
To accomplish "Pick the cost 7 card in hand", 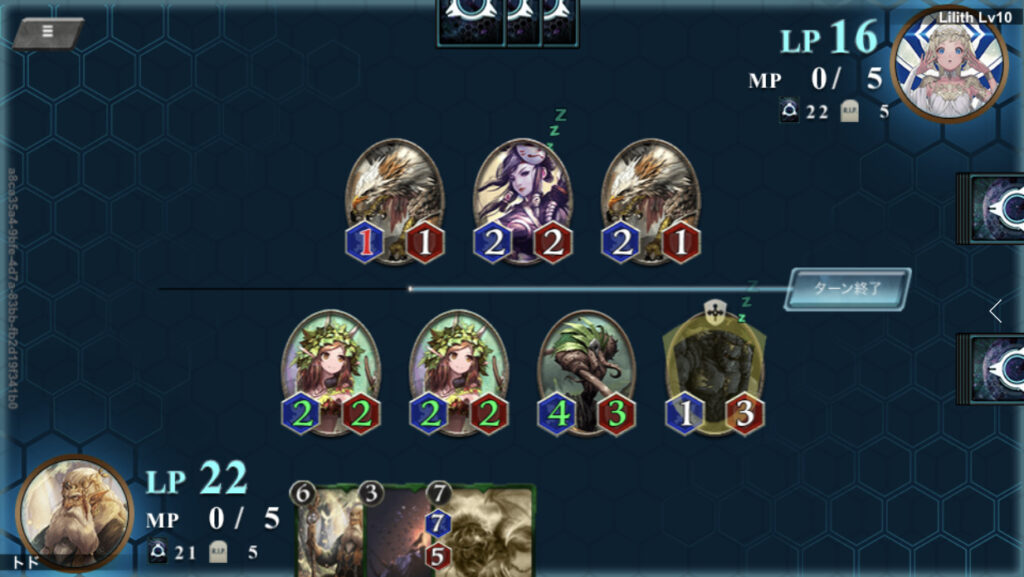I will pos(481,529).
